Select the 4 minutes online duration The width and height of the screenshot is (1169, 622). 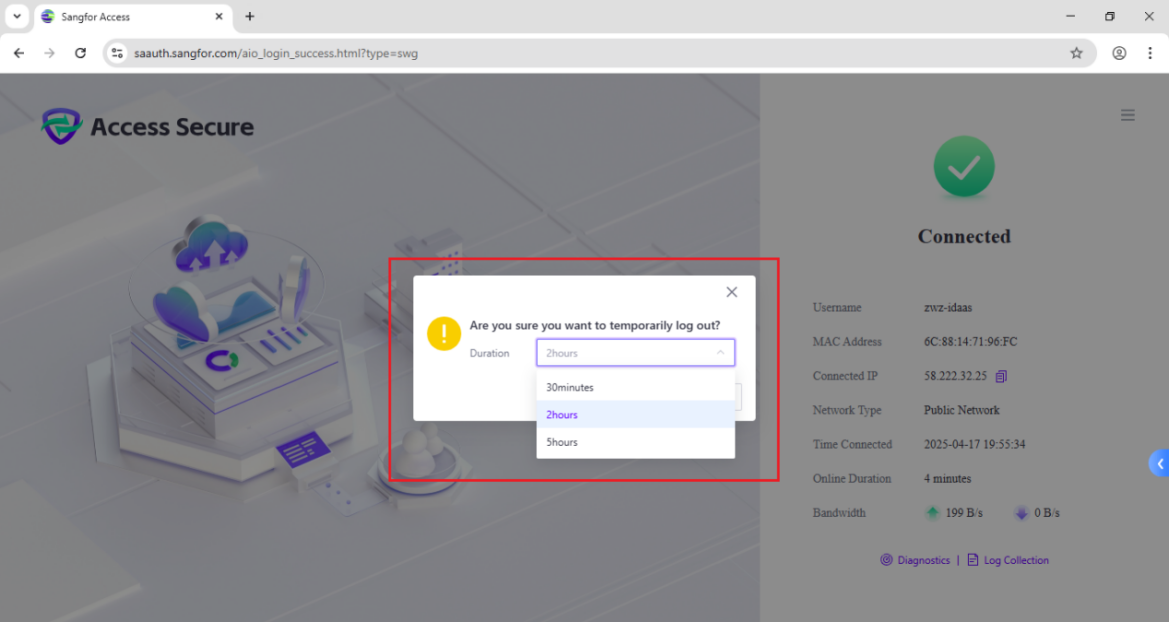[948, 479]
